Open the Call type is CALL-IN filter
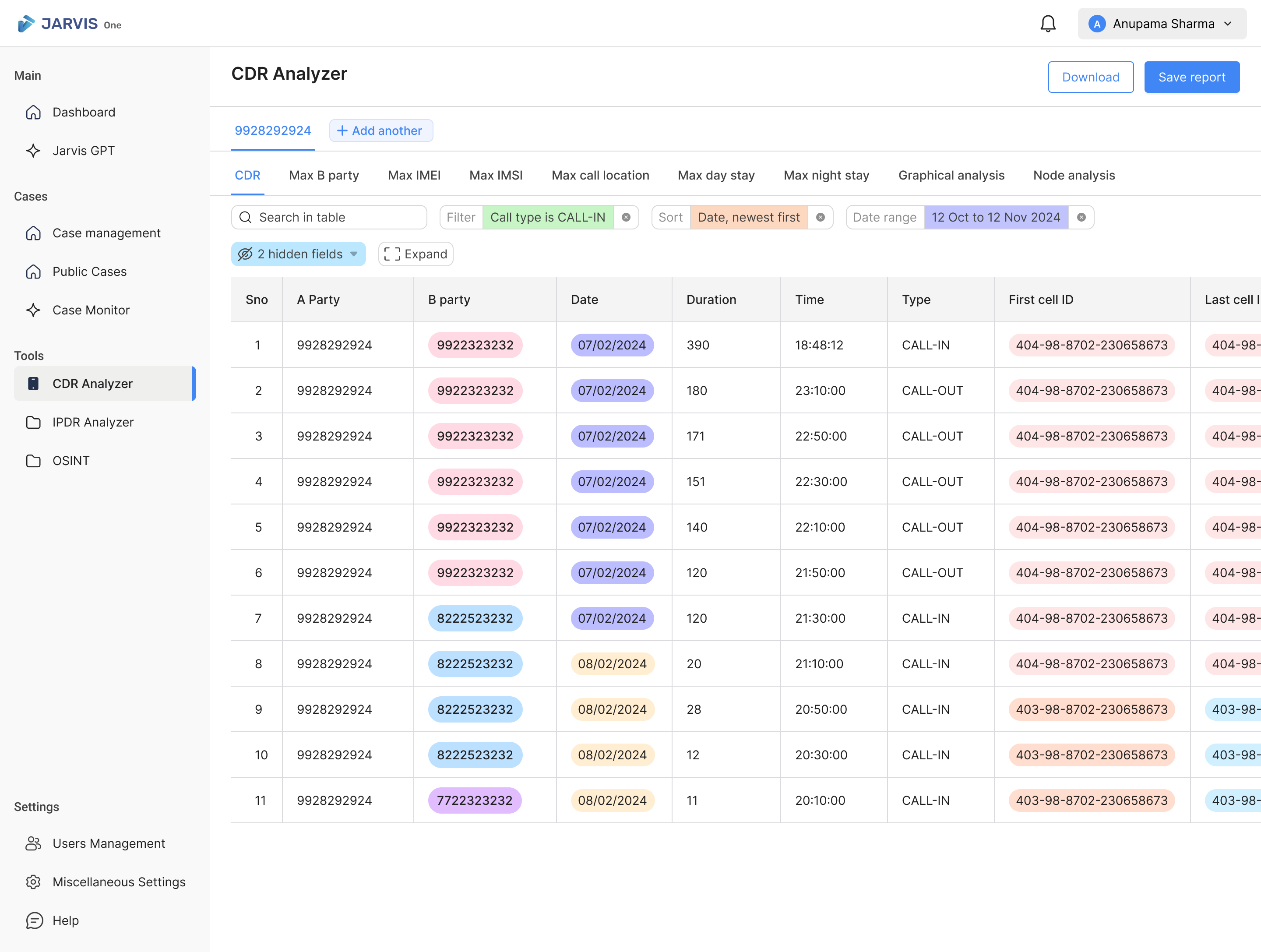1261x952 pixels. point(547,217)
